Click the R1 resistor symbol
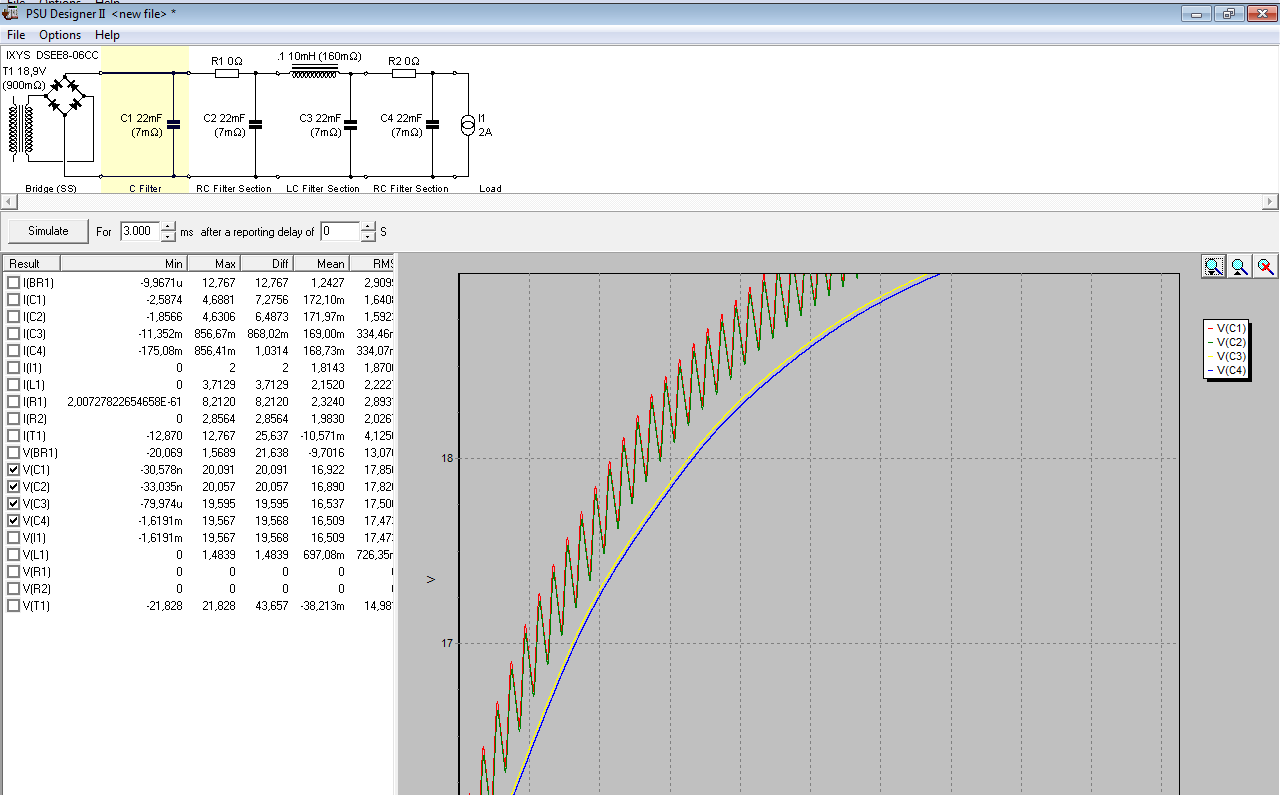1280x795 pixels. (x=227, y=73)
